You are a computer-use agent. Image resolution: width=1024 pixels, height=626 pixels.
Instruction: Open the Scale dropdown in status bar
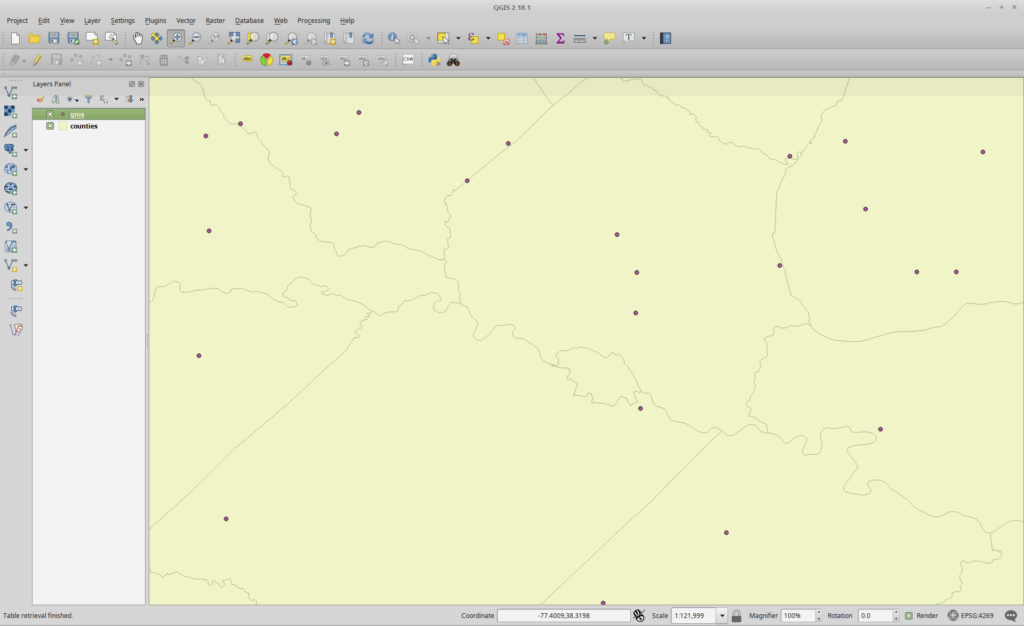pyautogui.click(x=723, y=615)
